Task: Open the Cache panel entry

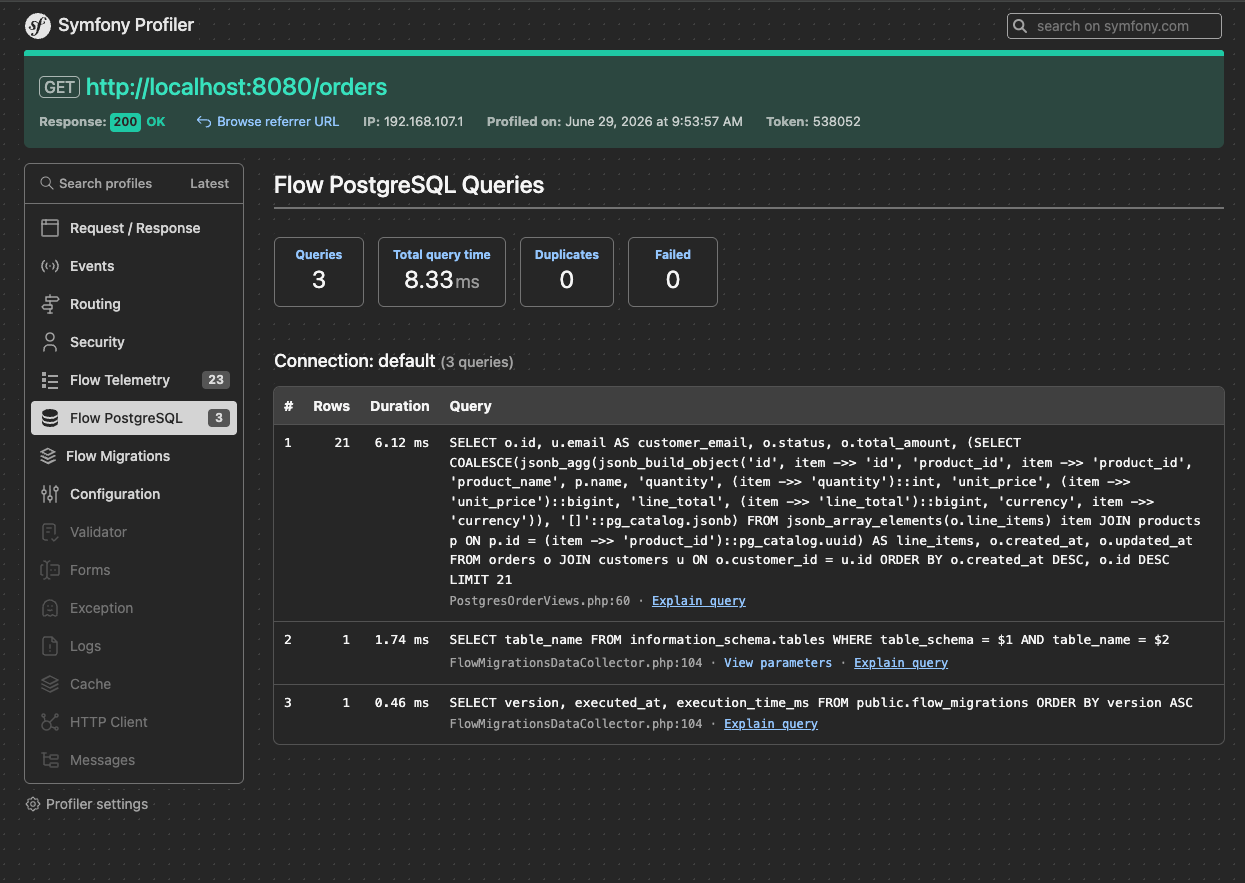Action: pyautogui.click(x=134, y=684)
